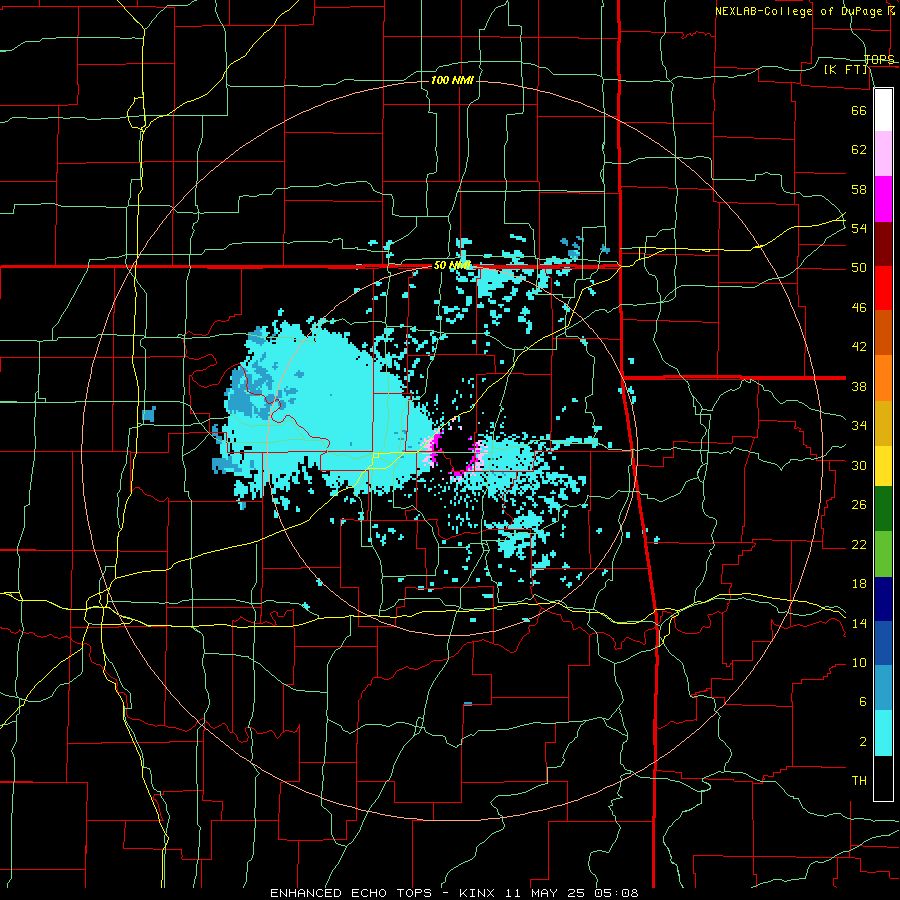The height and width of the screenshot is (900, 900).
Task: Click the dark orange 46 legend swatch
Action: (x=883, y=332)
